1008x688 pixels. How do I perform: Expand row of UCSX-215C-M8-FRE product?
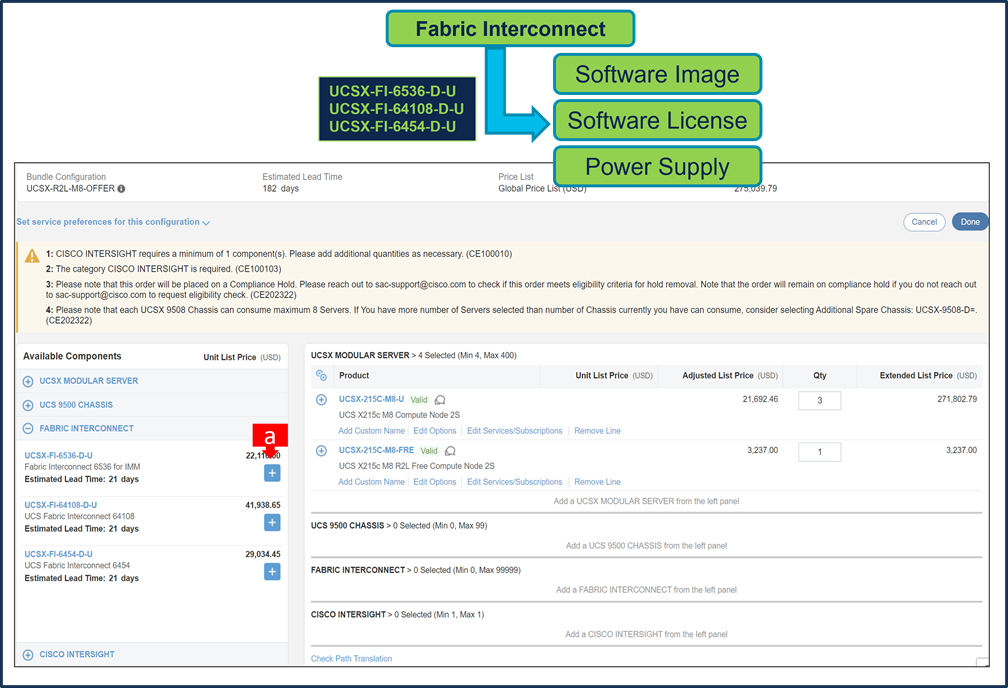[x=321, y=451]
